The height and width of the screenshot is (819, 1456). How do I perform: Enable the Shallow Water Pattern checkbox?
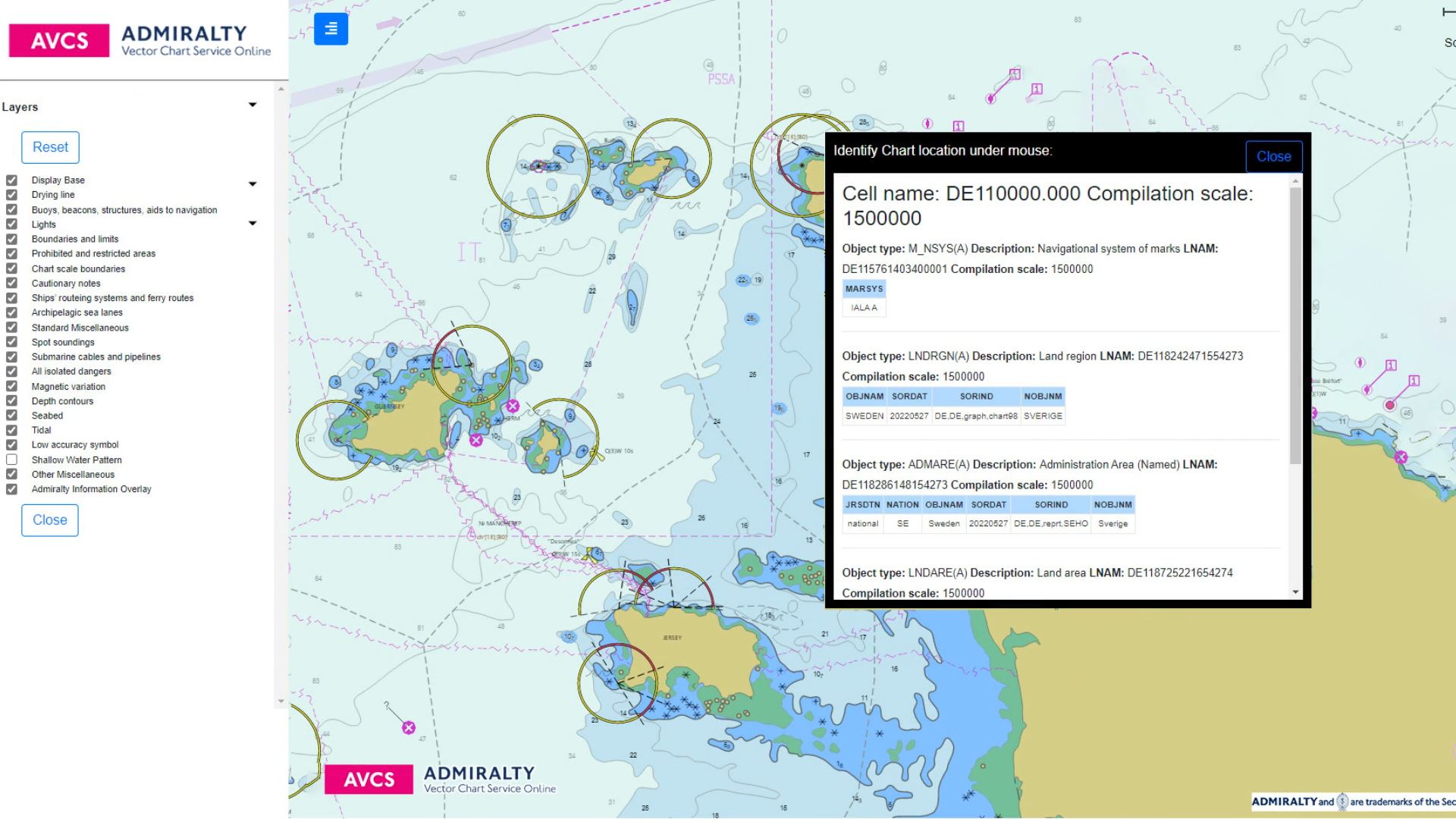coord(11,460)
